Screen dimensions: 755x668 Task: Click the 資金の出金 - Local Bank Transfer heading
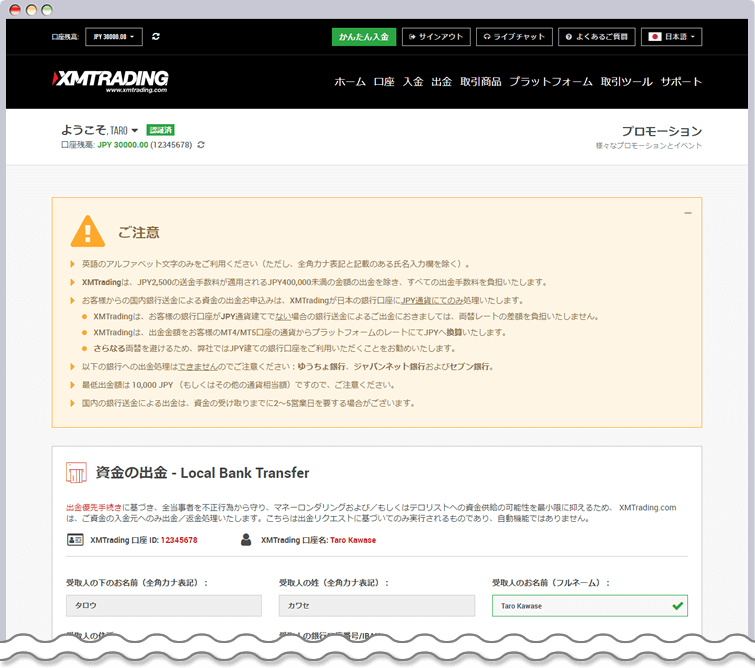point(202,473)
